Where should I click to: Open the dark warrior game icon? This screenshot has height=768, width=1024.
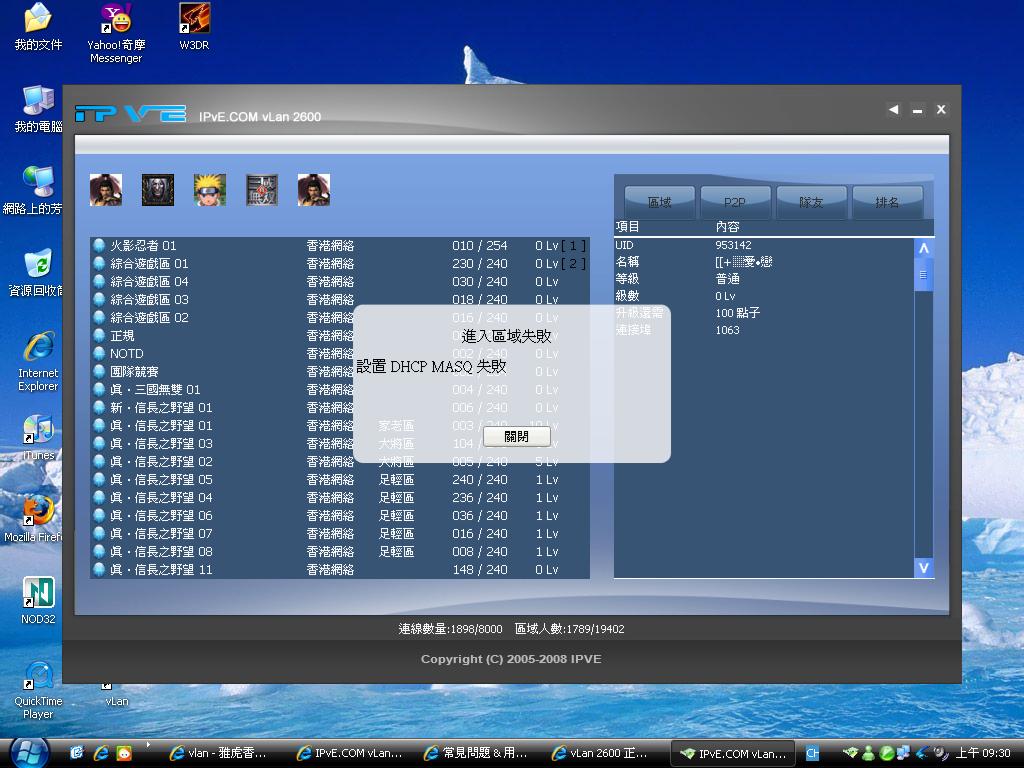(157, 189)
